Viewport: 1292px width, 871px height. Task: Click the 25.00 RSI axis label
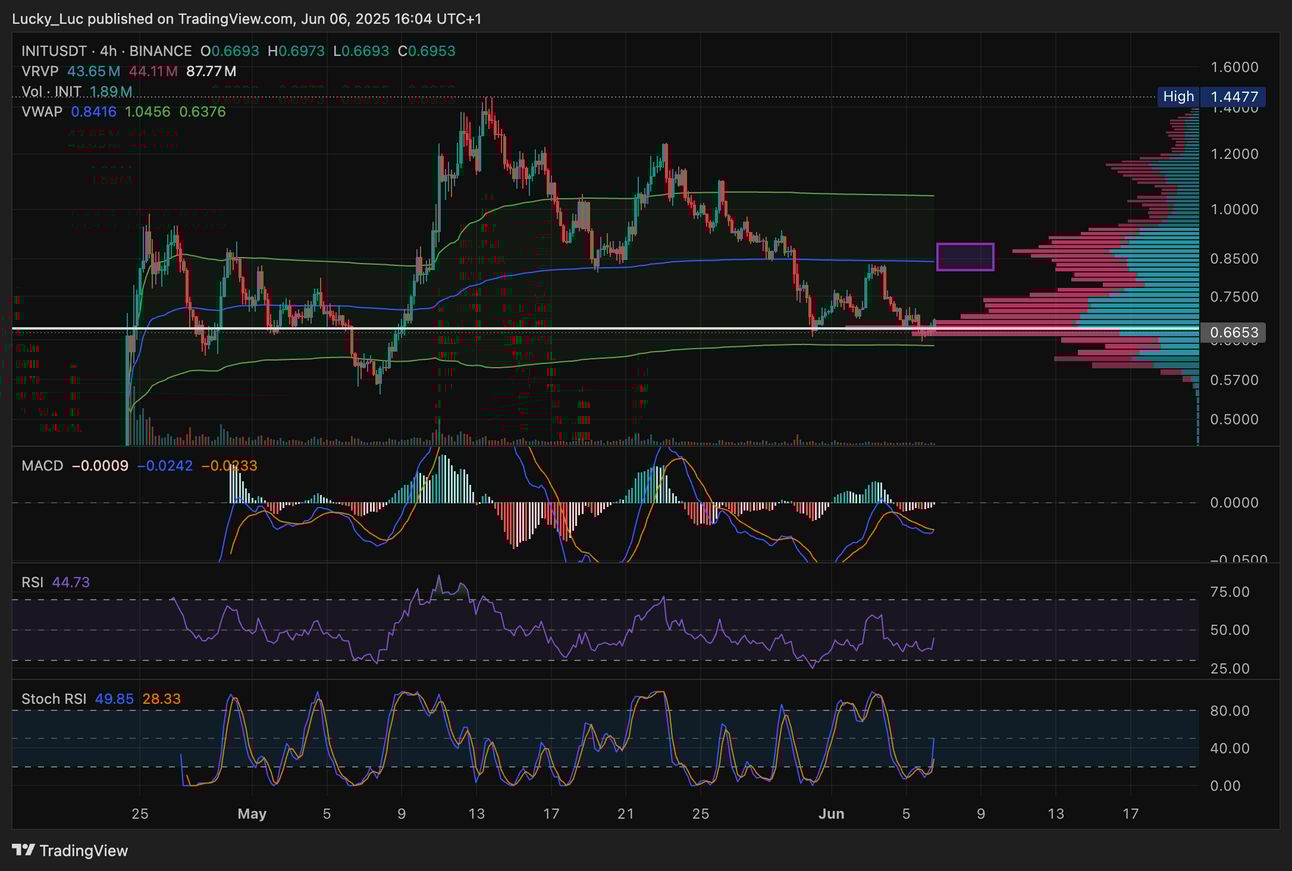click(1230, 668)
